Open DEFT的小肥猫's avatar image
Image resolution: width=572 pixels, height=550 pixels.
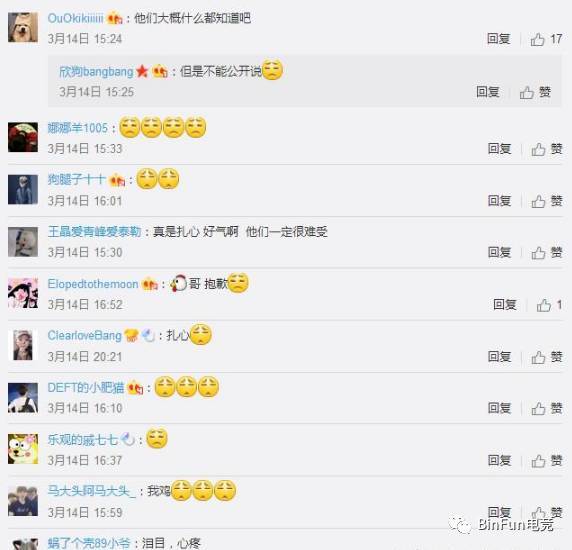23,398
